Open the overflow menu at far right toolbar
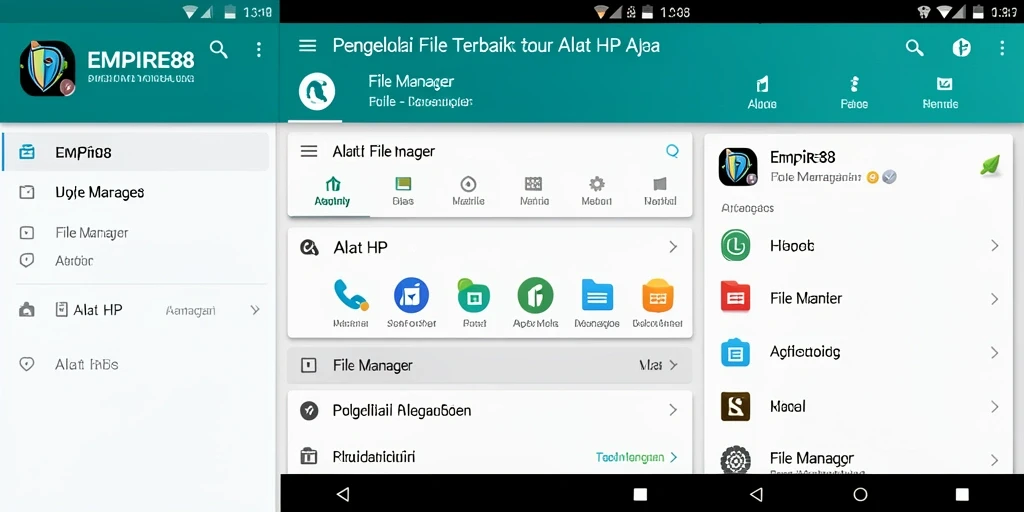Screen dimensions: 1024x512 pos(1002,47)
